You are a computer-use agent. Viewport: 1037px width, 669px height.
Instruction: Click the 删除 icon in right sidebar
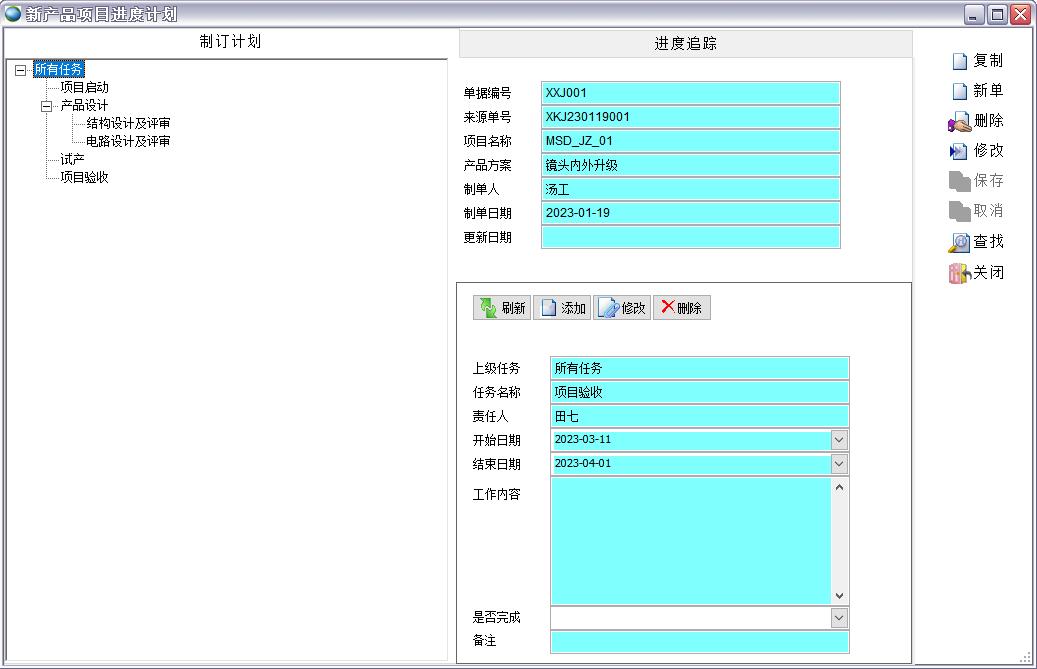(x=960, y=122)
